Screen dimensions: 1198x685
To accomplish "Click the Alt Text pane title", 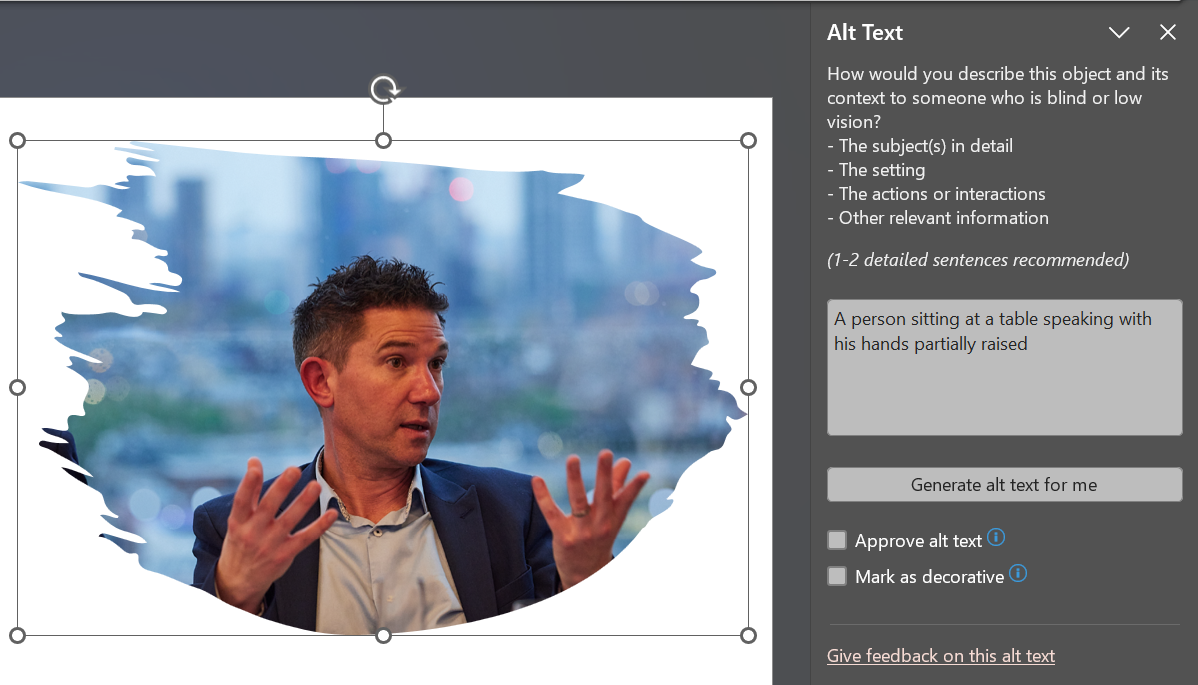I will point(865,32).
